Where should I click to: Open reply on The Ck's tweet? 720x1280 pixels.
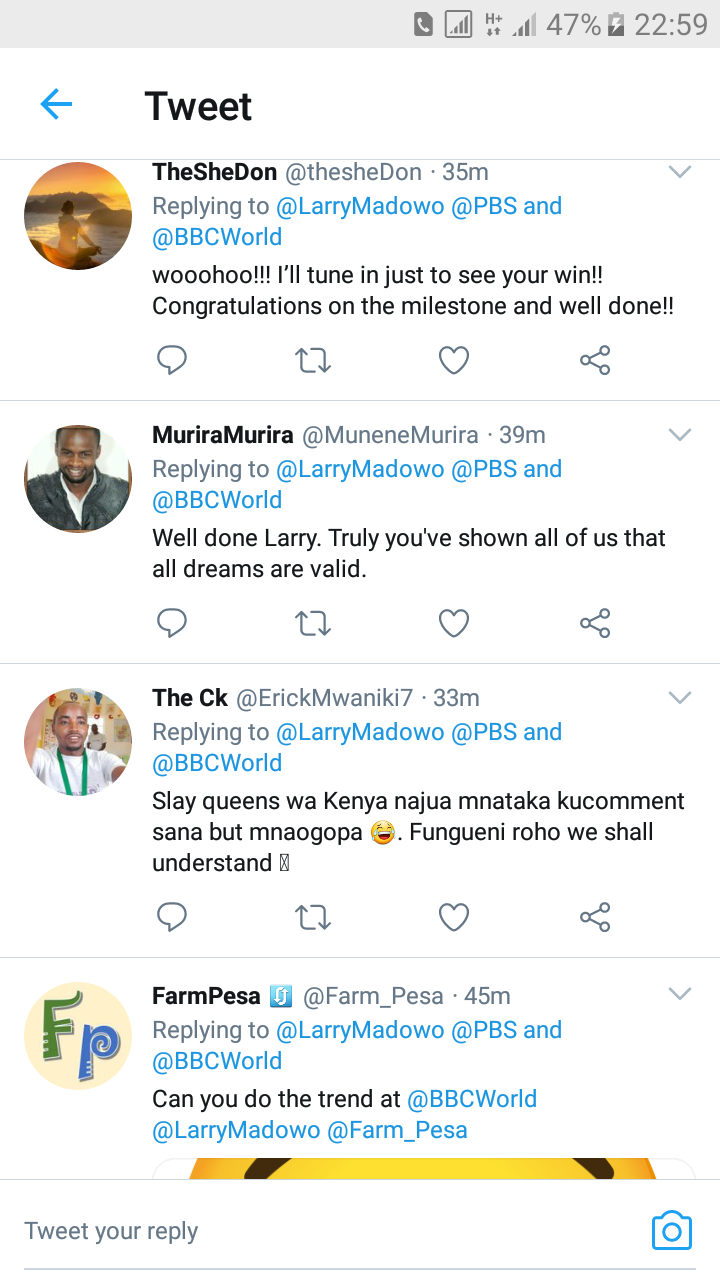tap(172, 917)
